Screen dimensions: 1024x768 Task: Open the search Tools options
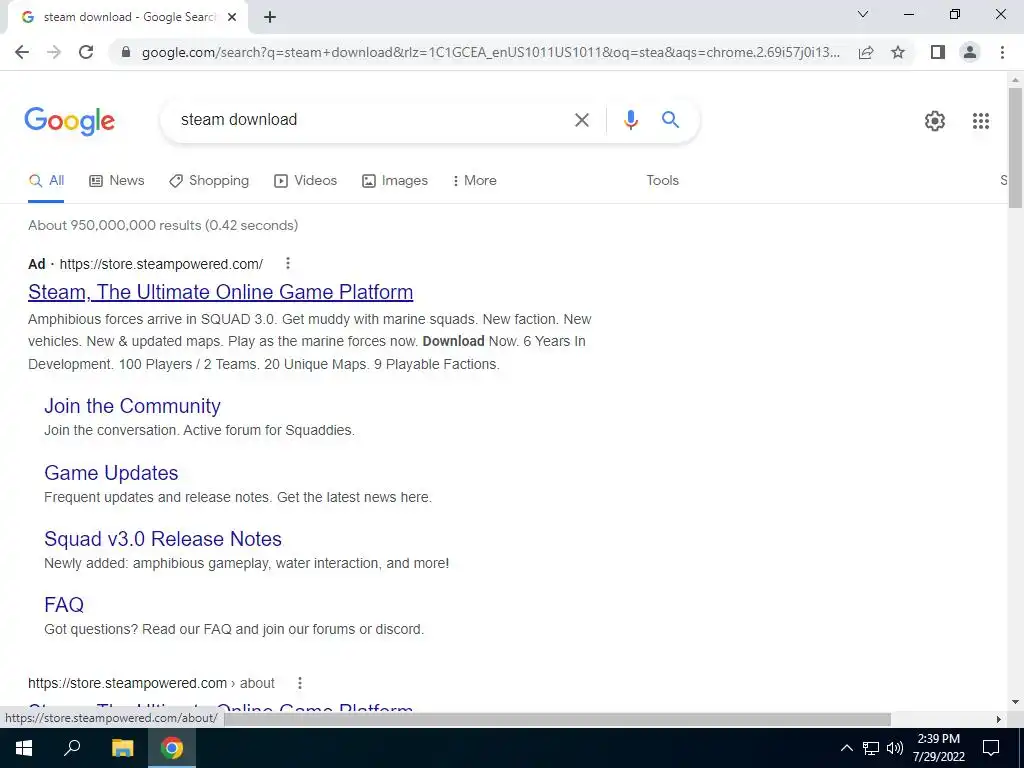[x=662, y=181]
